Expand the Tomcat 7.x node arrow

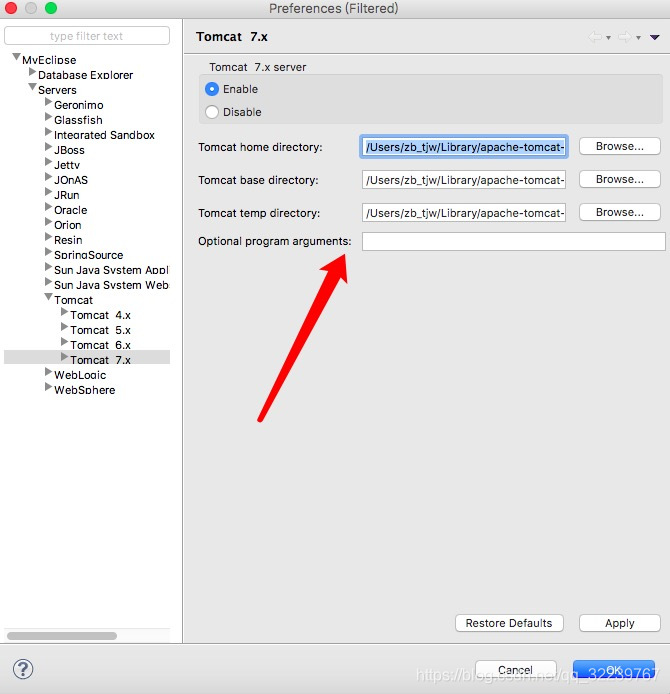click(64, 356)
